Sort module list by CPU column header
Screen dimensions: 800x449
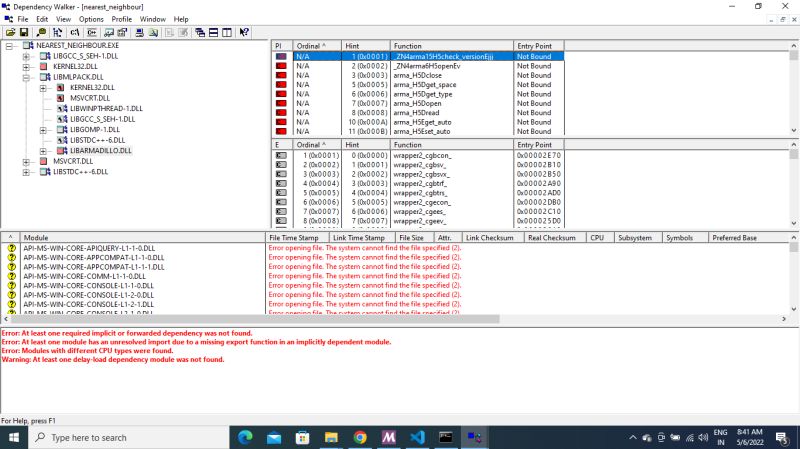click(x=600, y=238)
